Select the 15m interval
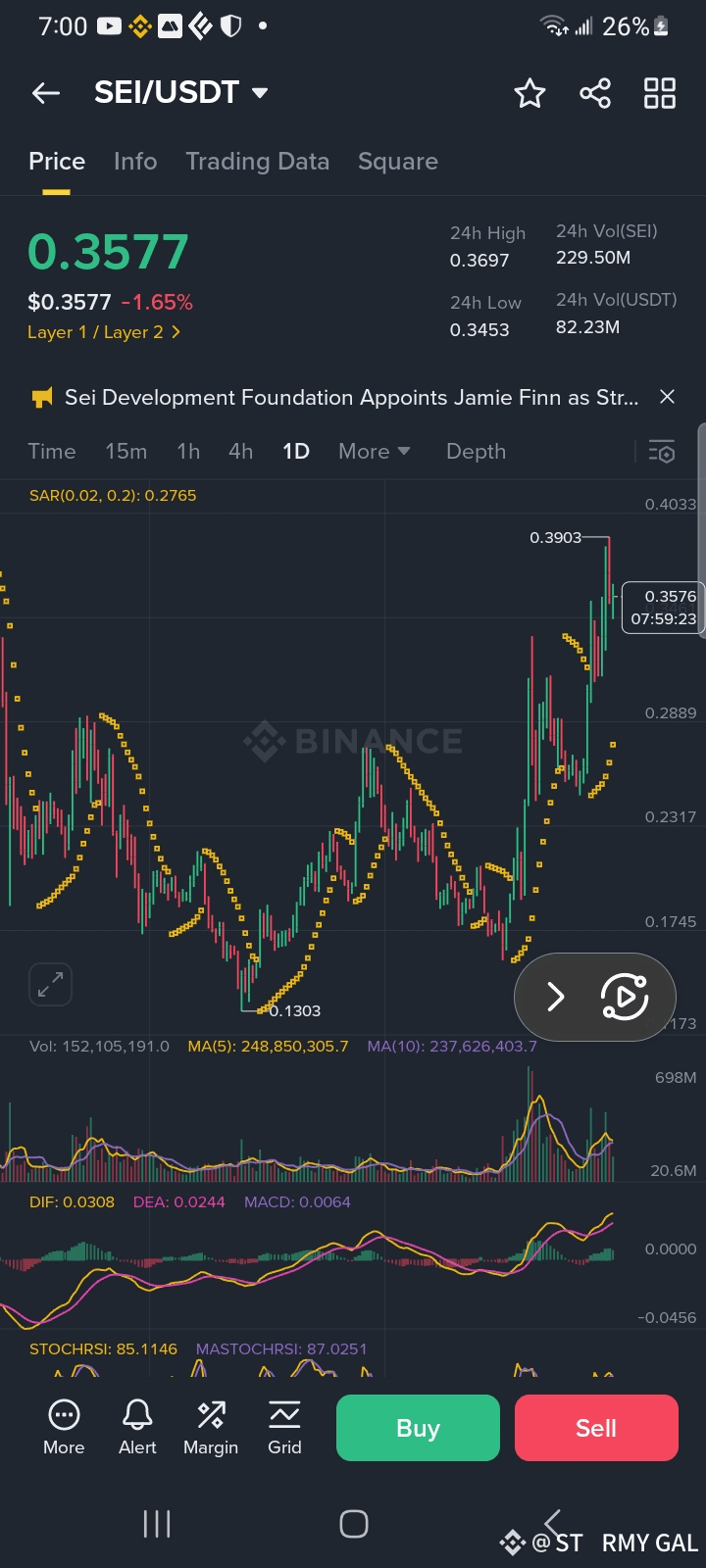This screenshot has height=1568, width=706. pos(126,451)
